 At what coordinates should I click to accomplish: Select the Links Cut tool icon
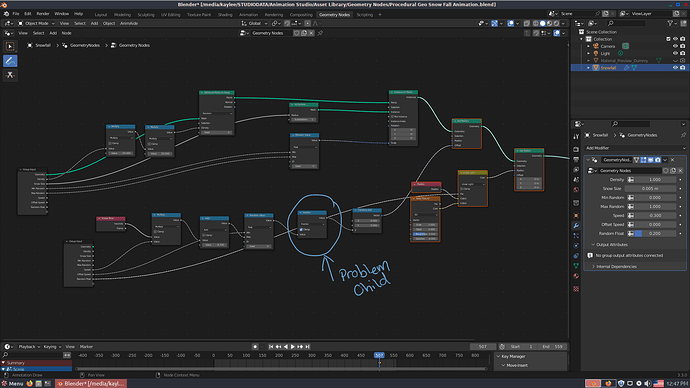(10, 75)
